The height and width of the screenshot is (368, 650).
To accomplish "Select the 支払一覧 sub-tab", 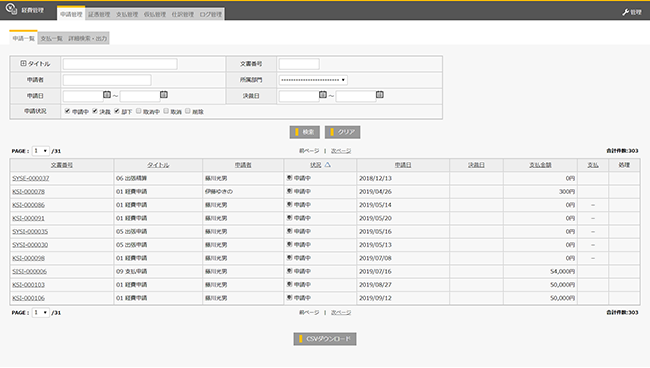I will pyautogui.click(x=51, y=38).
